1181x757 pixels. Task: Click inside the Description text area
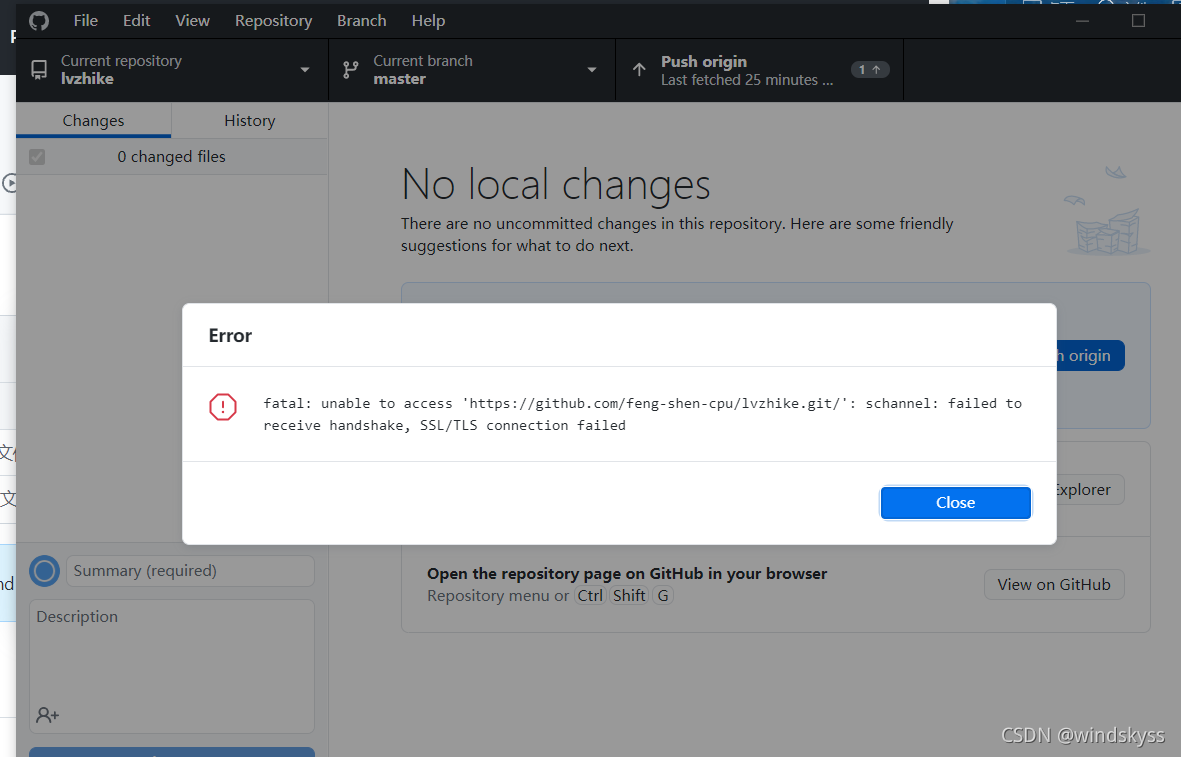171,650
